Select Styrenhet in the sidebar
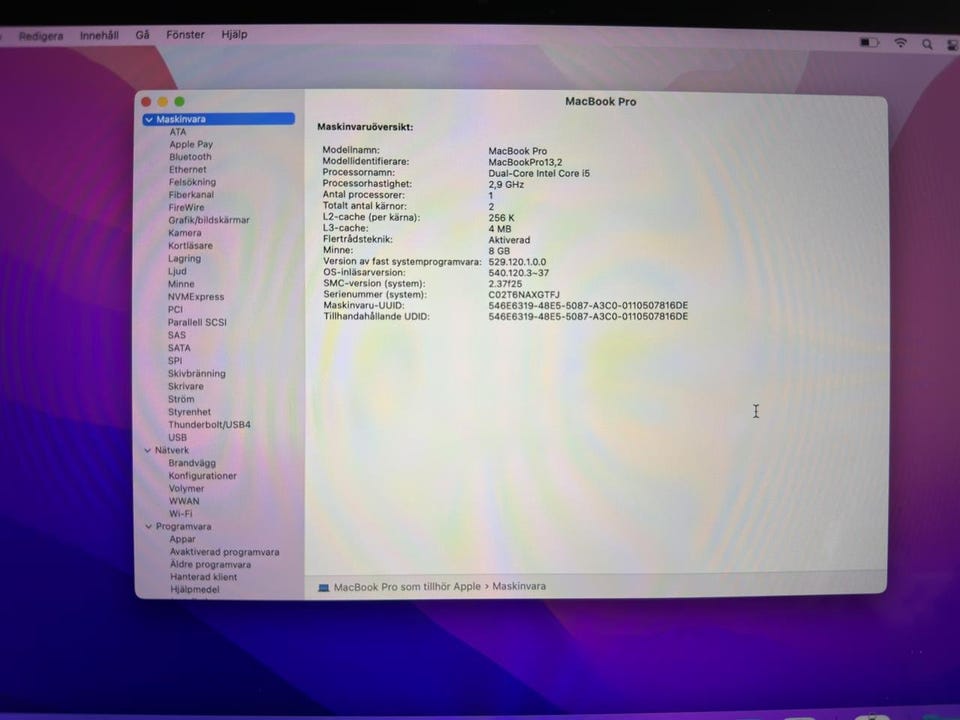The width and height of the screenshot is (960, 720). [189, 413]
